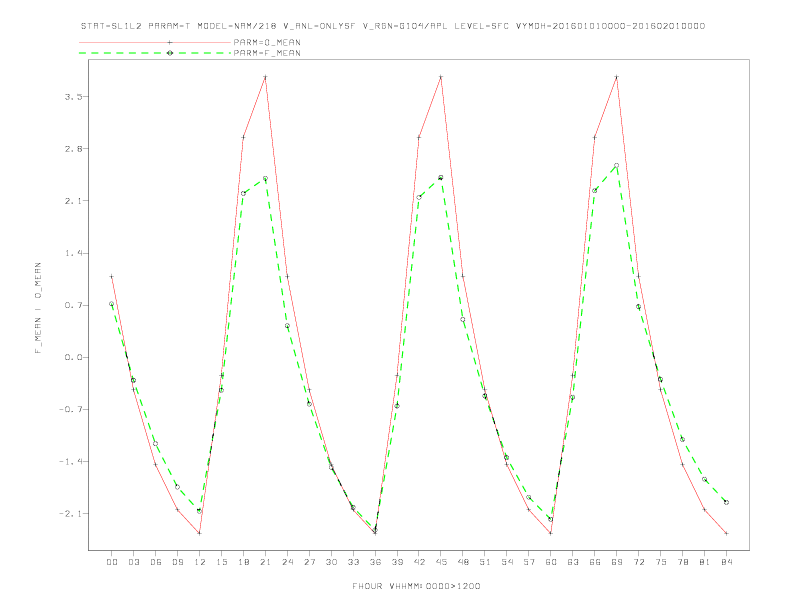The width and height of the screenshot is (792, 612).
Task: Click the x-axis tick label 69
Action: (x=617, y=562)
